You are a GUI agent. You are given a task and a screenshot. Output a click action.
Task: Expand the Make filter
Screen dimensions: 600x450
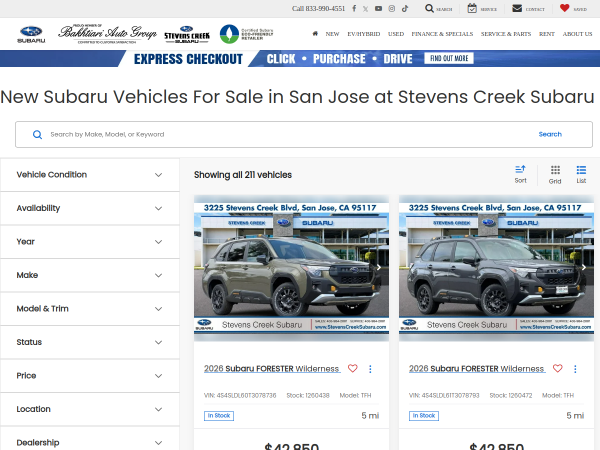coord(90,275)
